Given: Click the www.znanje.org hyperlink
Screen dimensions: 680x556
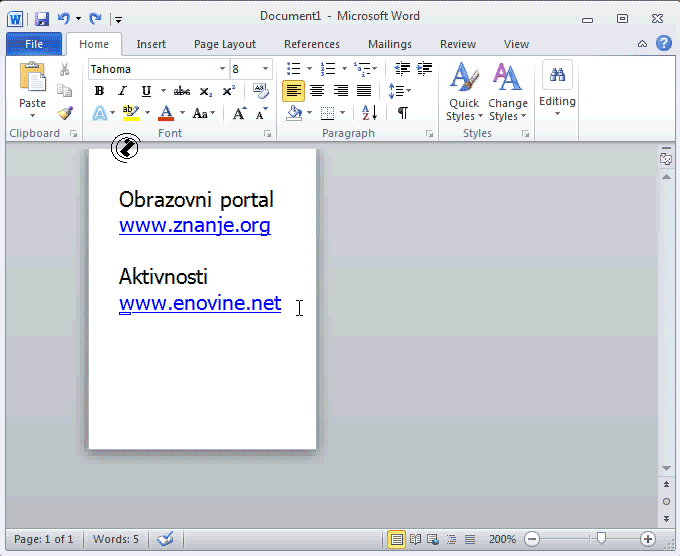Looking at the screenshot, I should coord(194,225).
